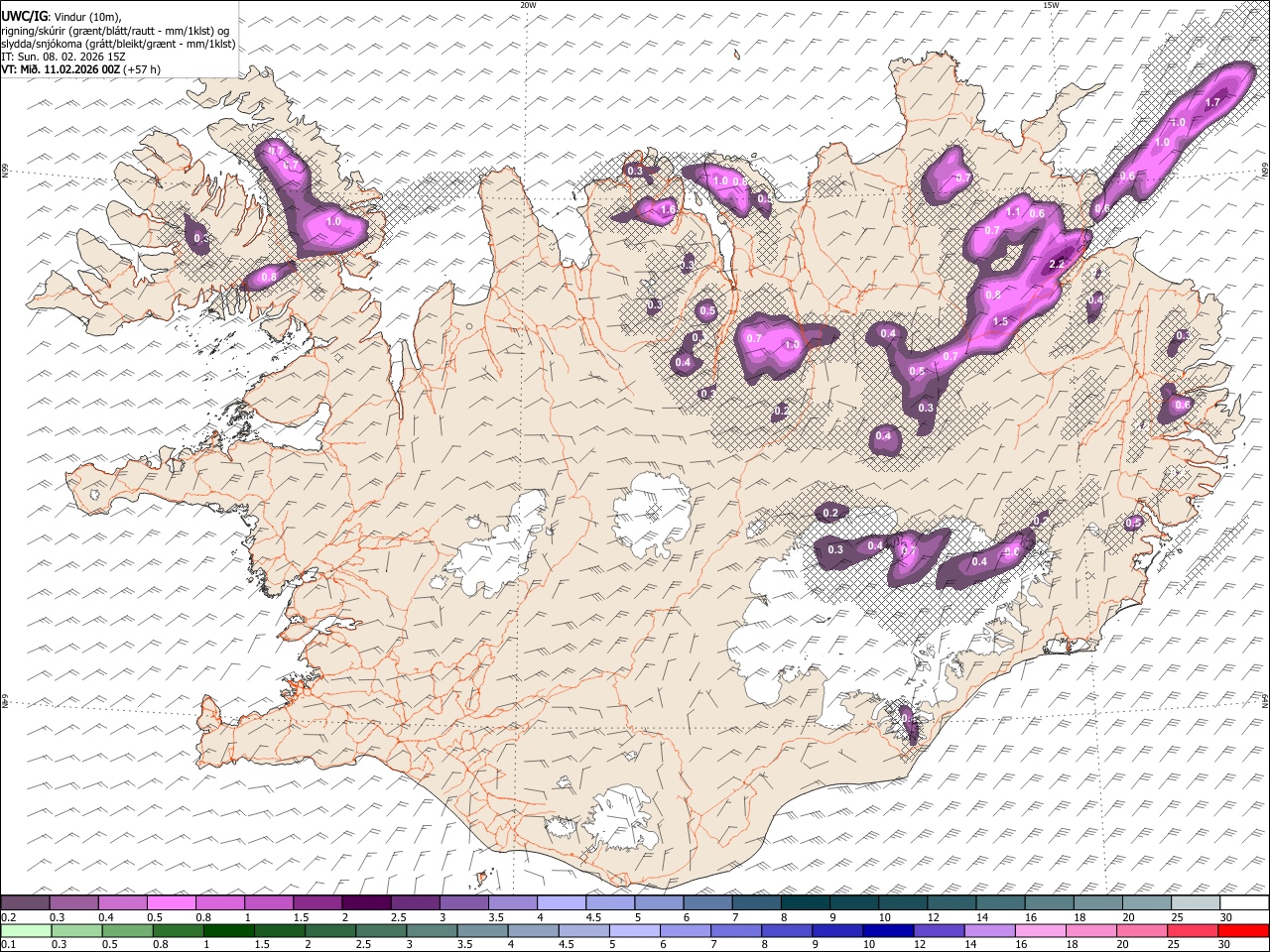Click the '20W' longitude label at the top
This screenshot has width=1270, height=952.
click(x=528, y=5)
